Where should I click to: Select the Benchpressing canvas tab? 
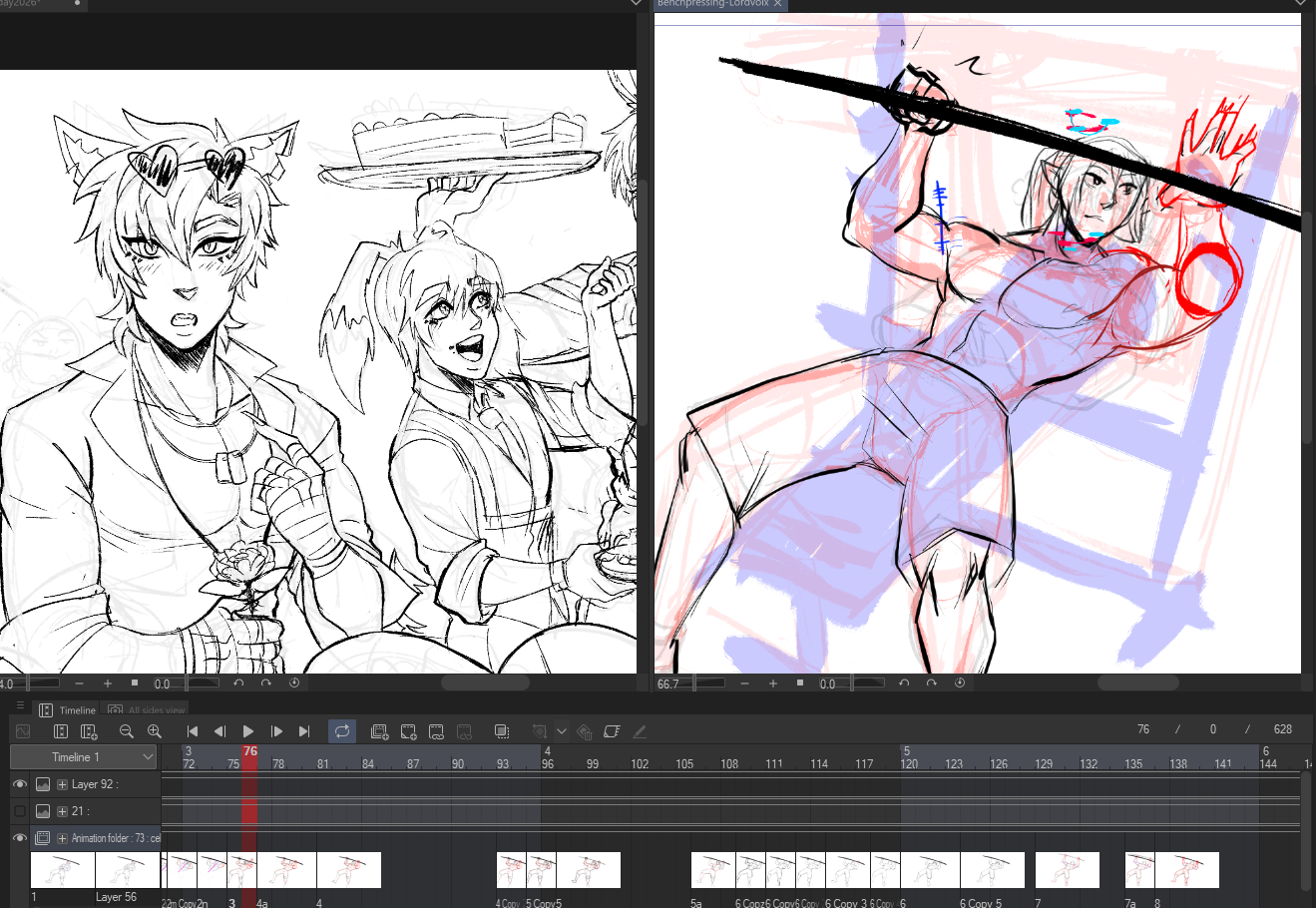[x=712, y=4]
